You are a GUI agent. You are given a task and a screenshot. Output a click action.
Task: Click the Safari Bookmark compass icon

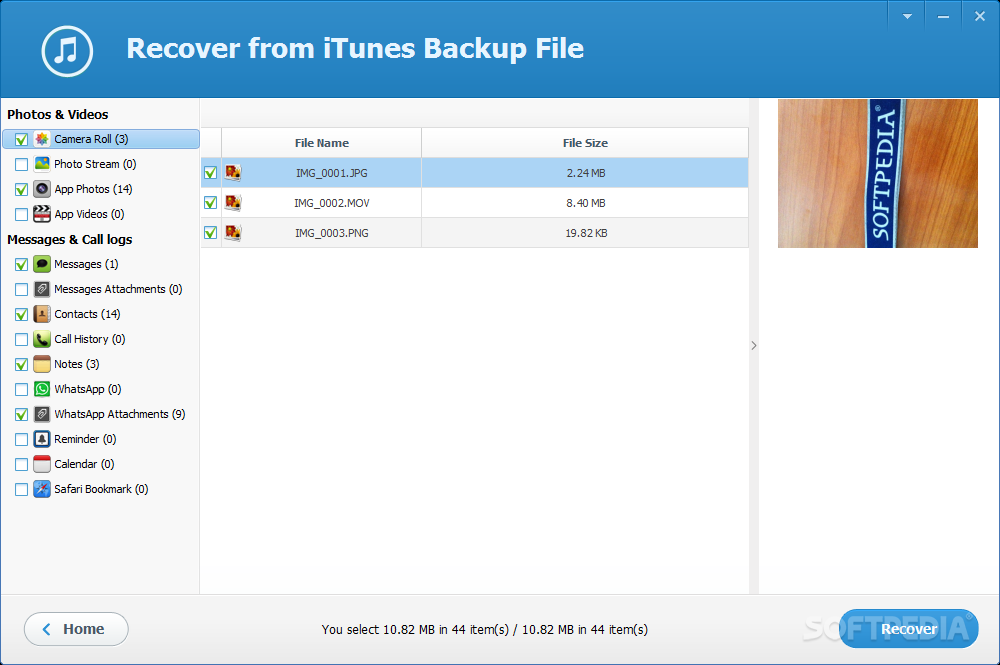pos(41,489)
